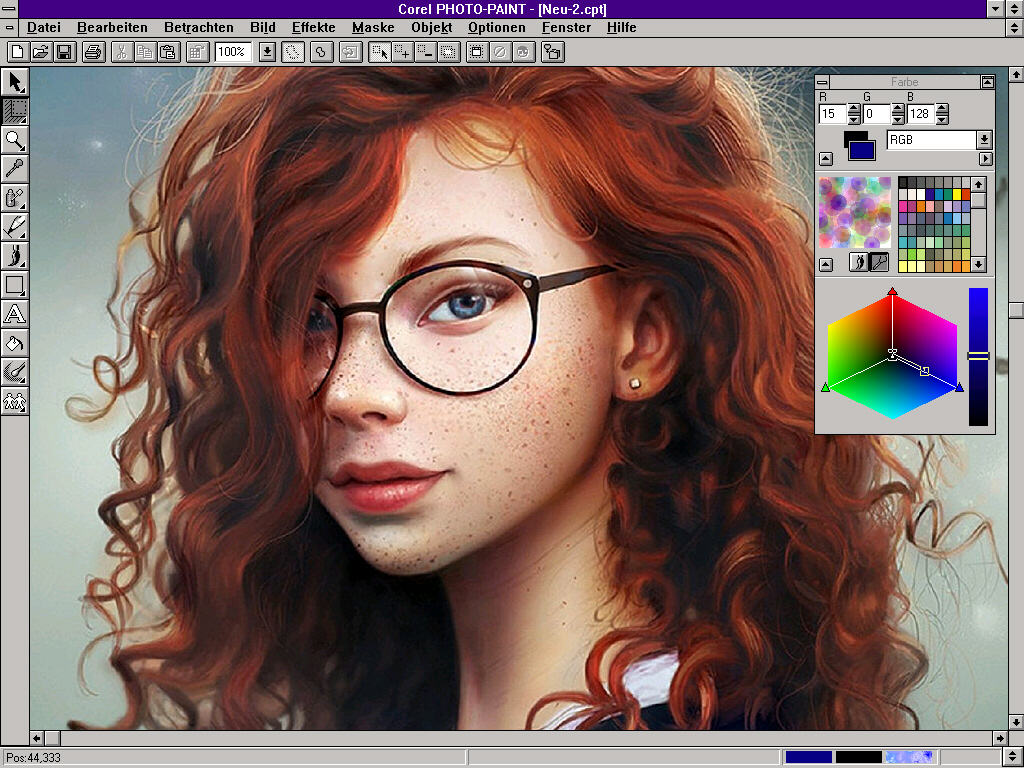Toggle the framed mask overlay toolbar icon
1024x768 pixels.
click(x=477, y=52)
